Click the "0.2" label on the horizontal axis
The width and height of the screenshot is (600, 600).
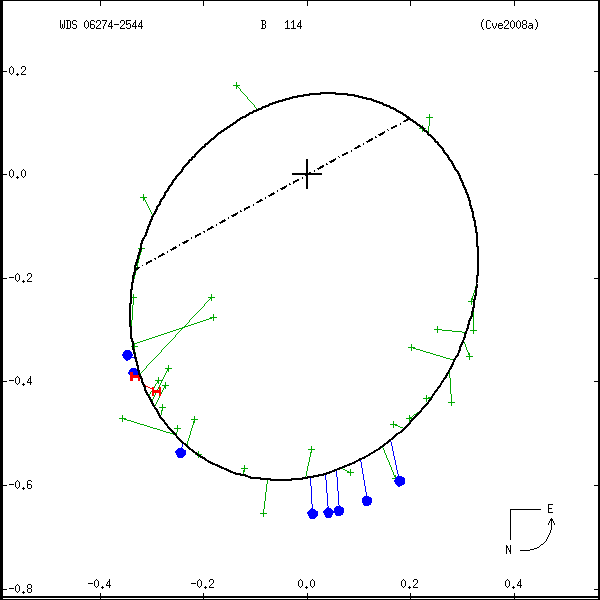point(410,584)
